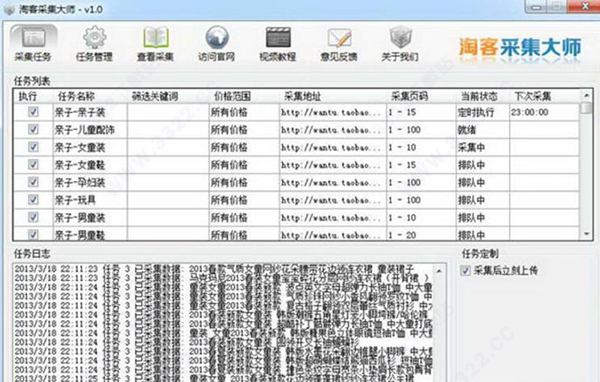
Task: Open the 采集任务 toolbar icon
Action: [34, 44]
